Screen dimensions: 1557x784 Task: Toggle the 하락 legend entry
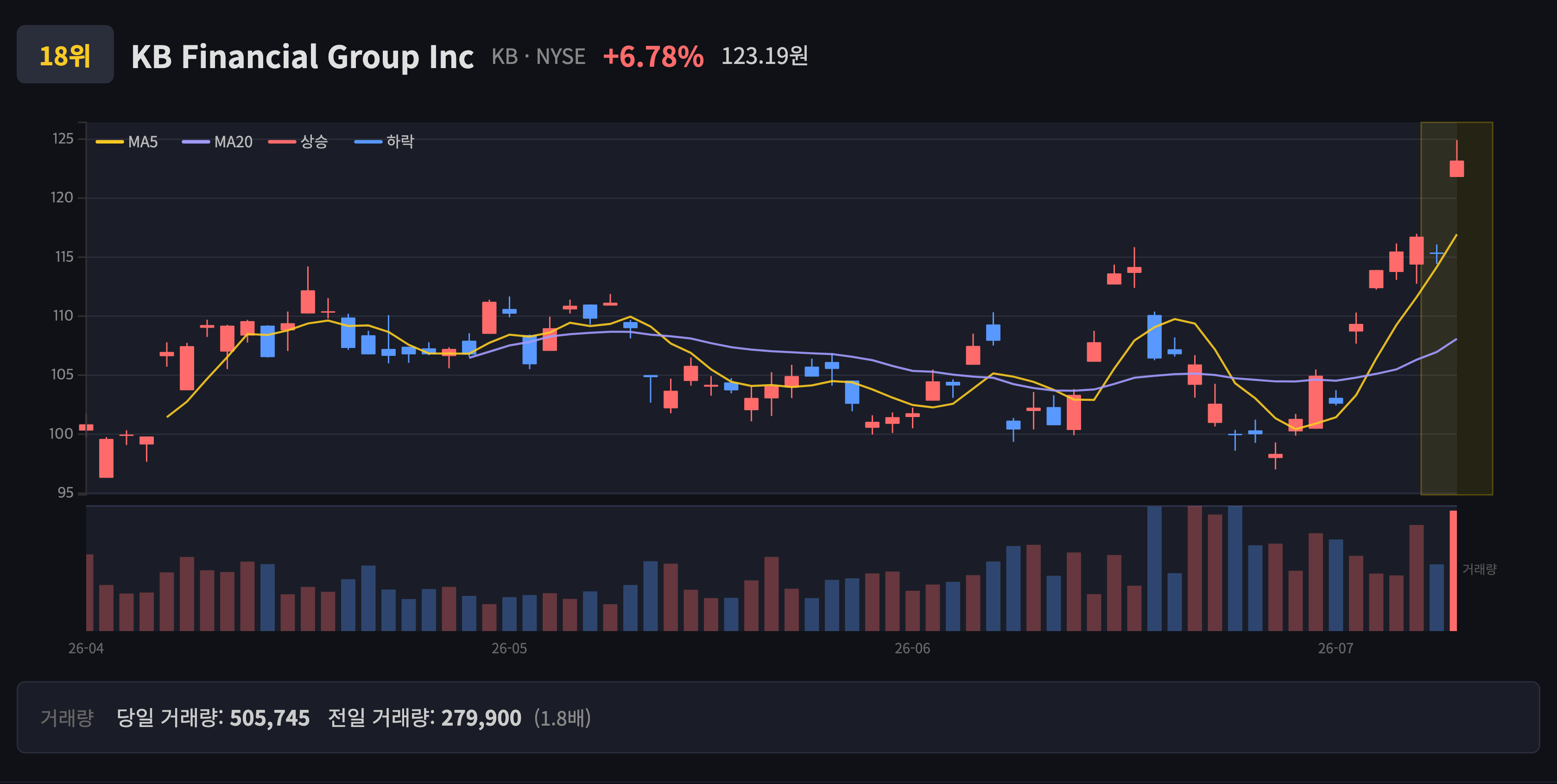click(385, 142)
